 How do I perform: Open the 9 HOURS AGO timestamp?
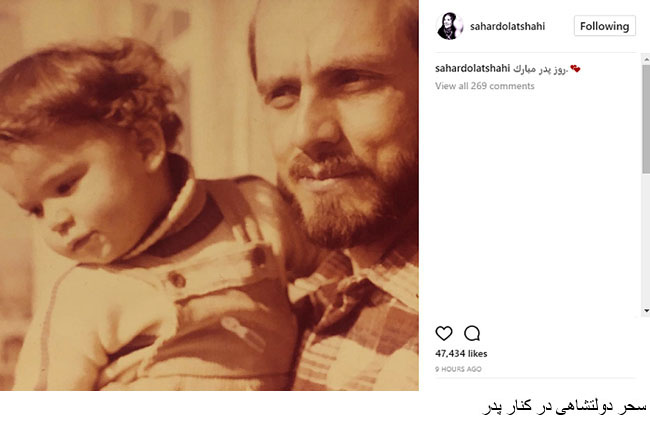[458, 369]
